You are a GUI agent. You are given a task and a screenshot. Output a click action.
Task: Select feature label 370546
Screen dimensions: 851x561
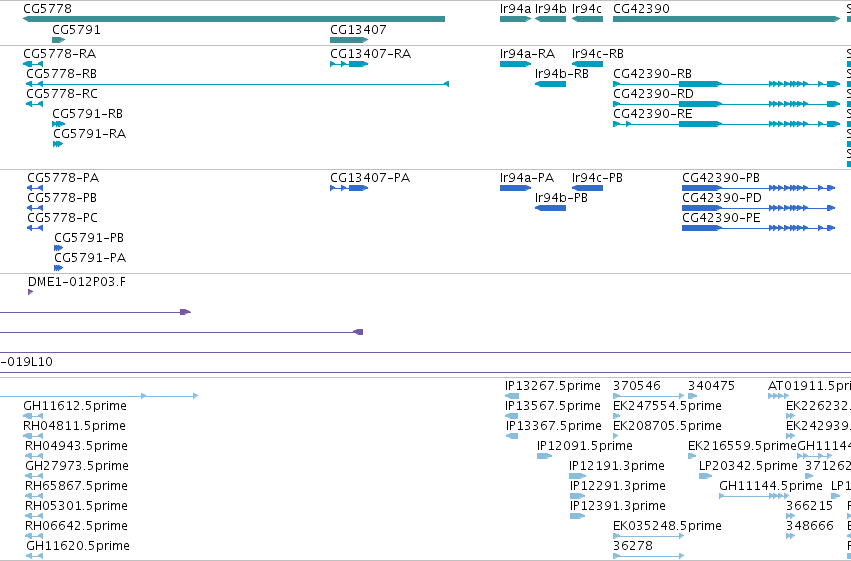637,386
